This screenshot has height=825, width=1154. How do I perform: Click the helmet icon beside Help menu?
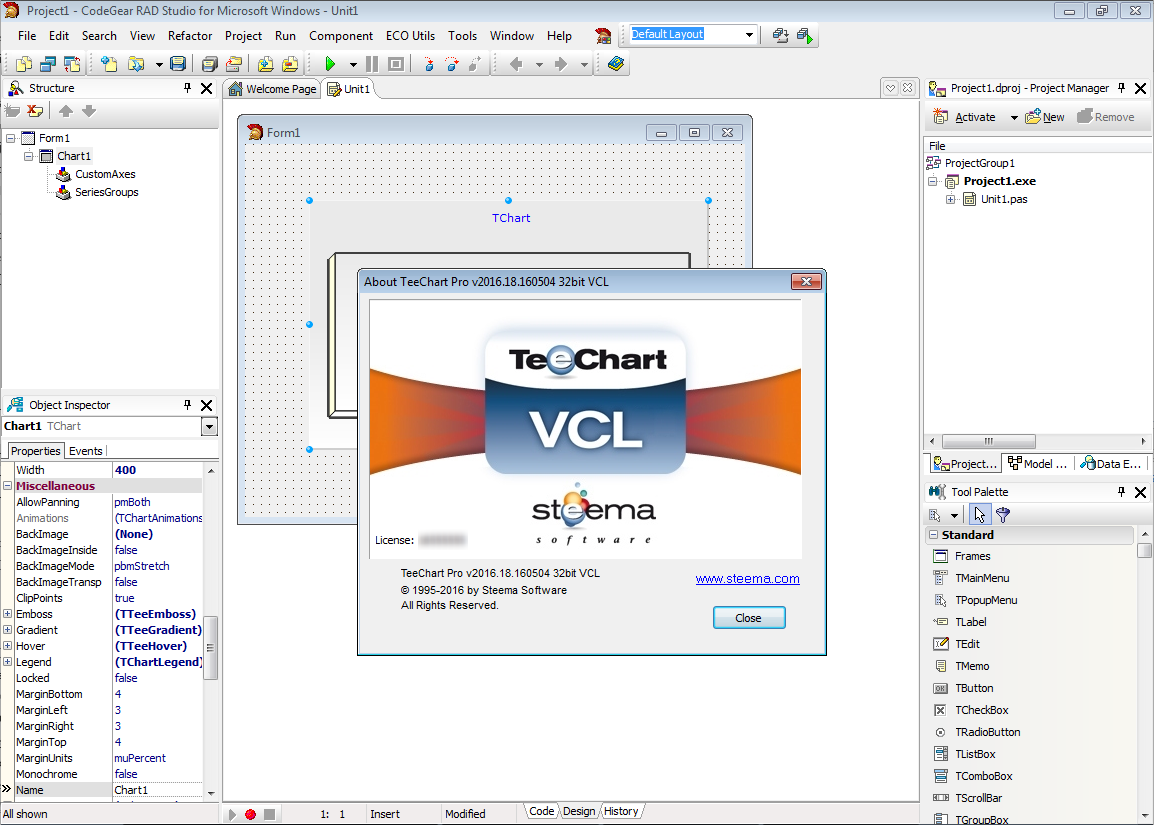(603, 35)
